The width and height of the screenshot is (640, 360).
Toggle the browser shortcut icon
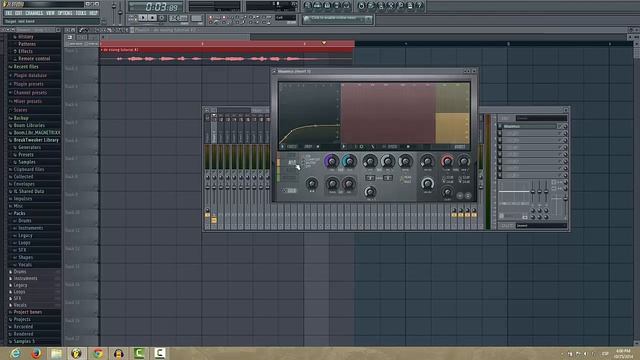click(337, 6)
